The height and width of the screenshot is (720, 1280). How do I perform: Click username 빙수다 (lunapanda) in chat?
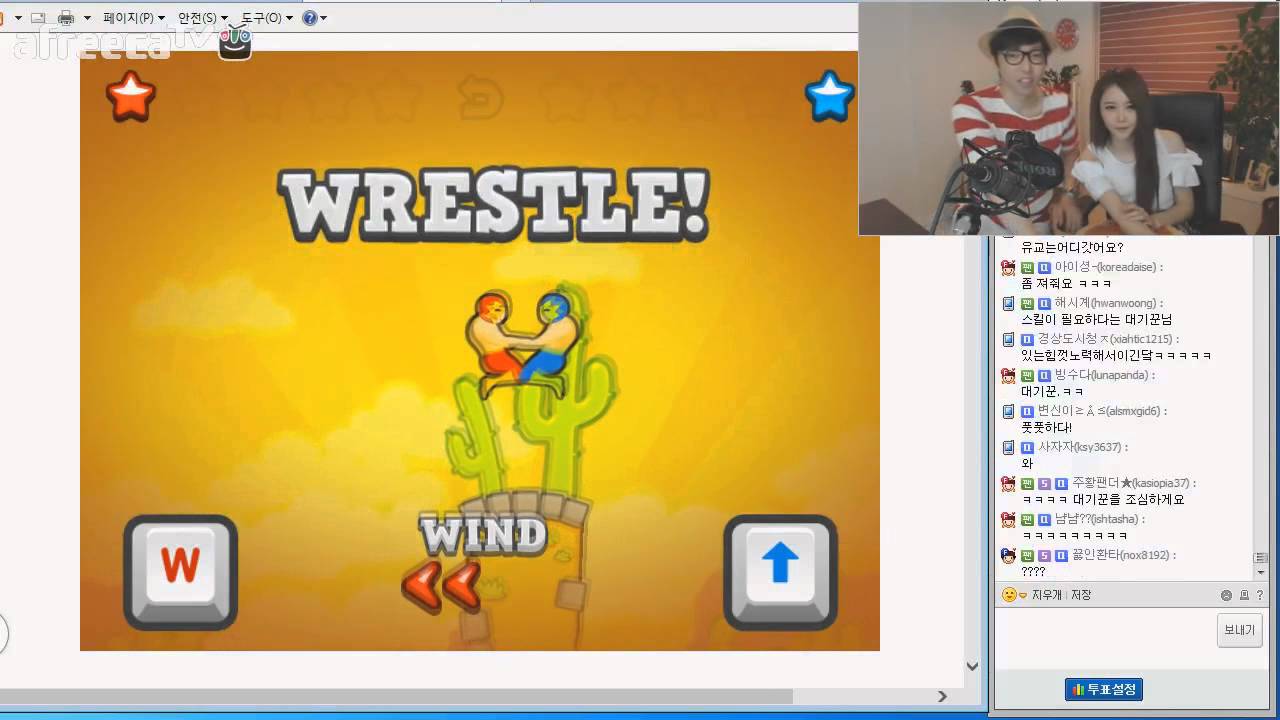pos(1104,375)
